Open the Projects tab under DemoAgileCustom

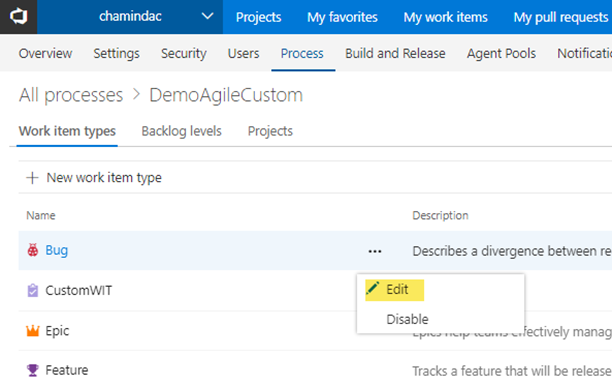(x=270, y=131)
